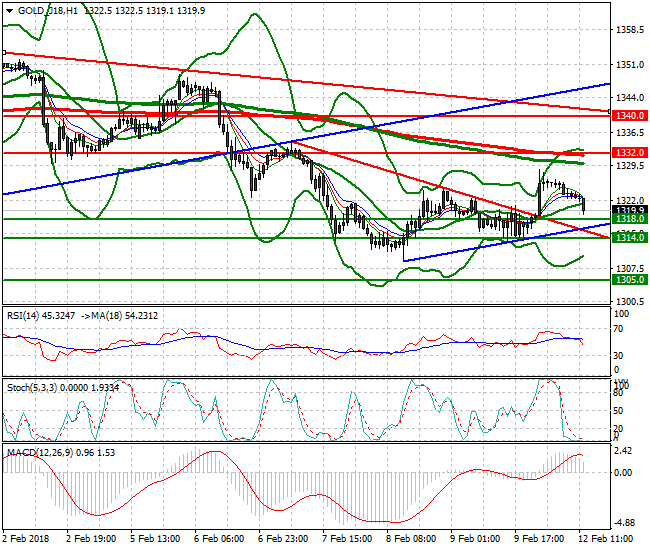Viewport: 650px width, 550px height.
Task: Open the chart menu triangle beside GOLD
Action: click(10, 11)
